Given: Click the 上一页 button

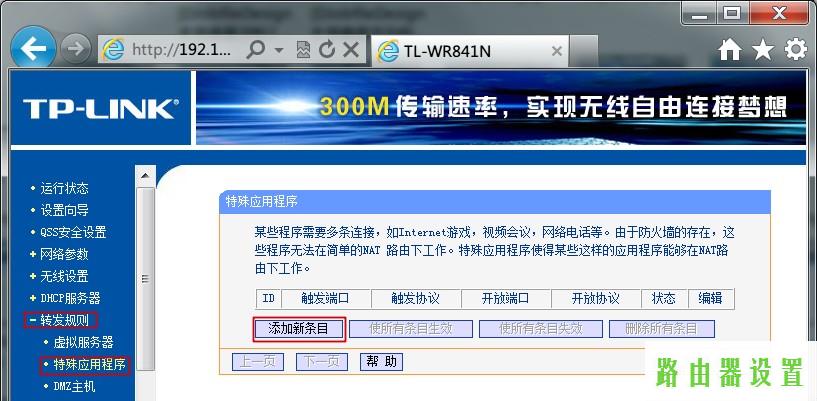Looking at the screenshot, I should (257, 362).
